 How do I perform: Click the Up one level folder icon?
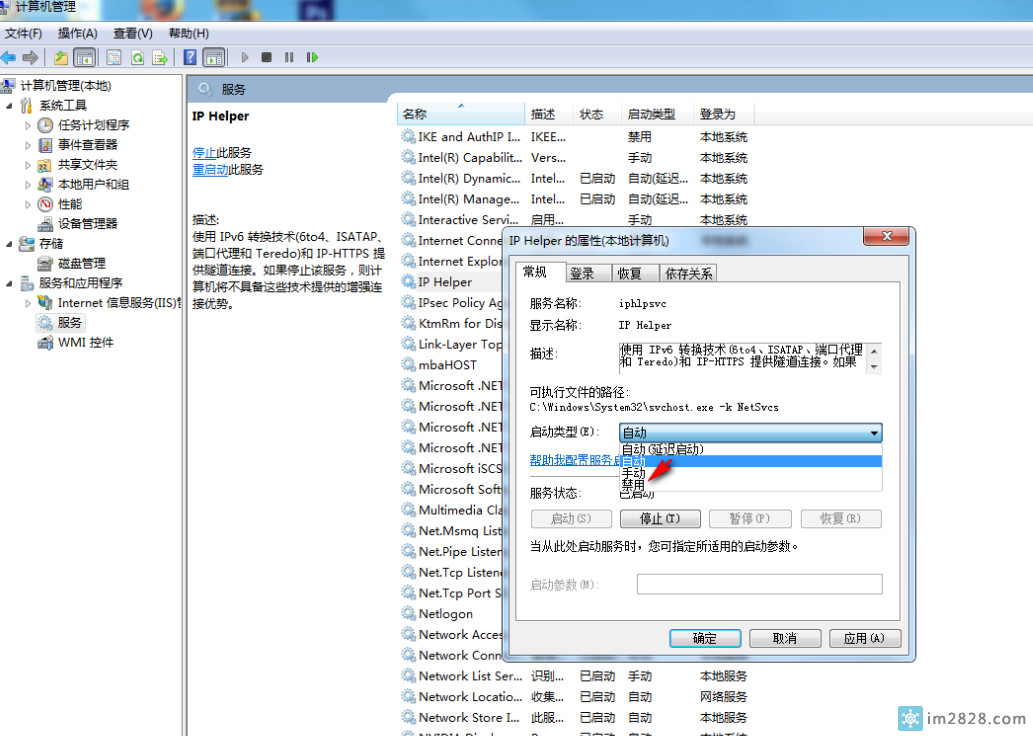point(61,57)
